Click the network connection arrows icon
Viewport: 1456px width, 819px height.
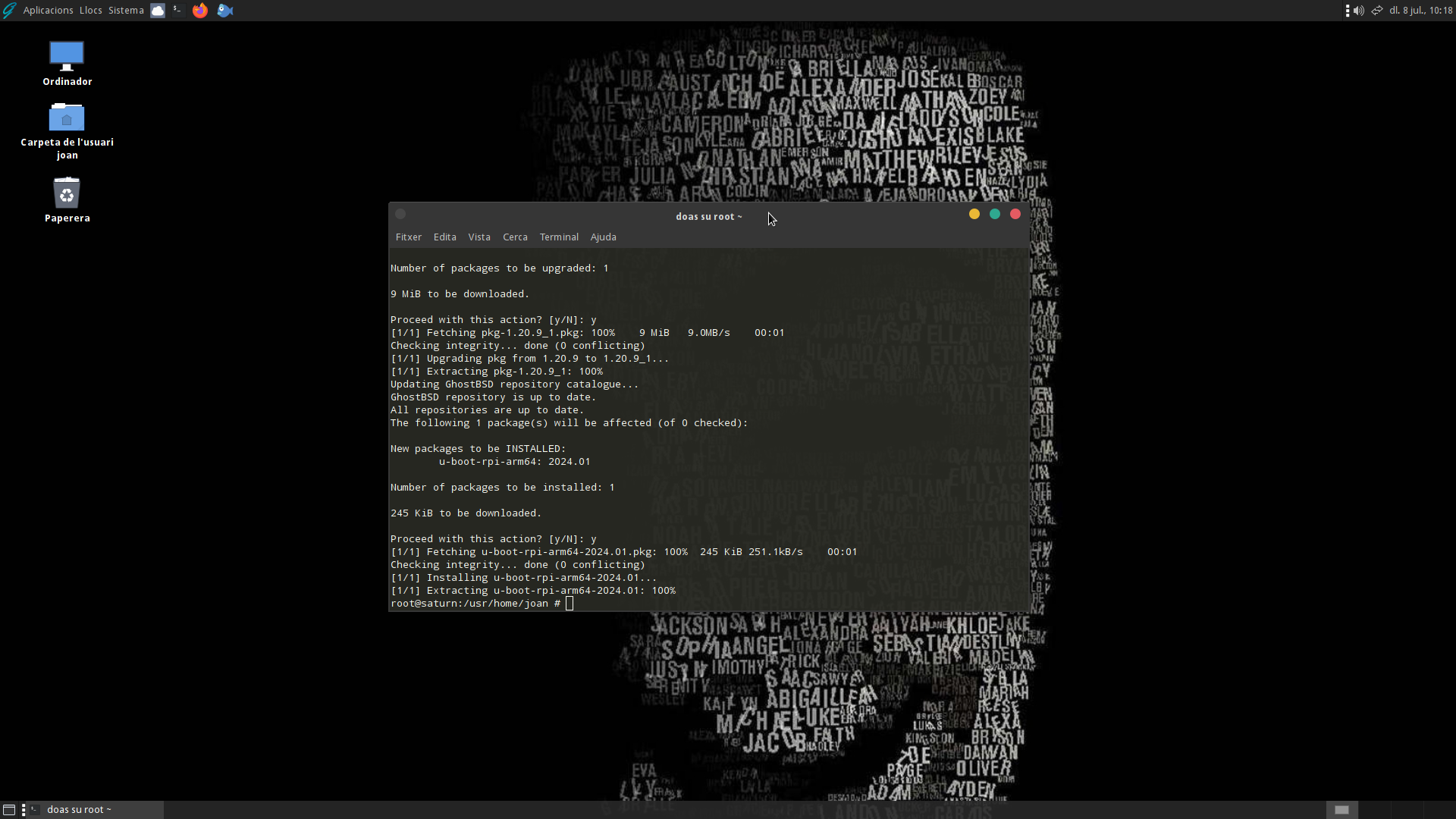[x=1377, y=11]
